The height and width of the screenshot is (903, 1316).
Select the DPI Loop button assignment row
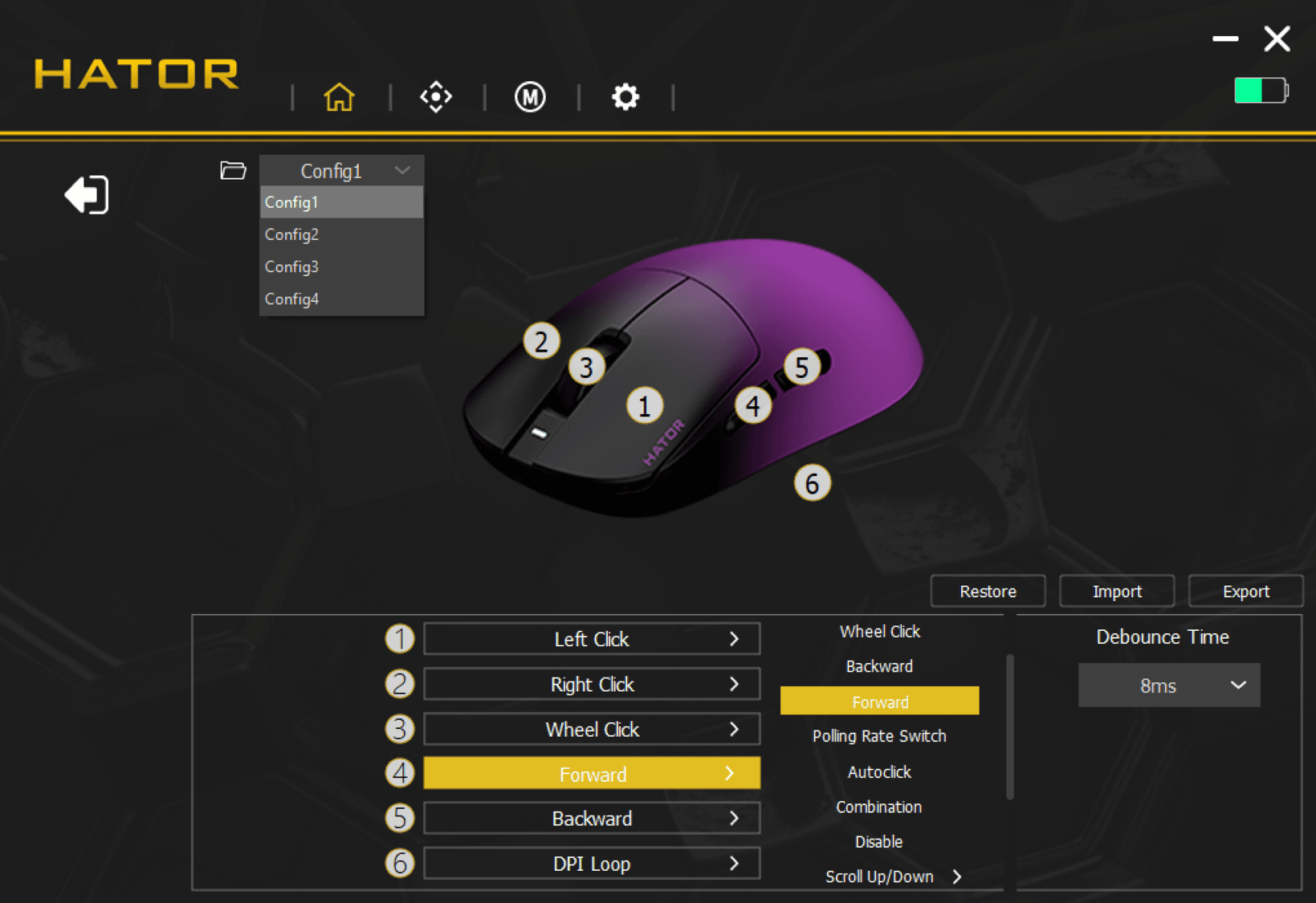tap(592, 864)
